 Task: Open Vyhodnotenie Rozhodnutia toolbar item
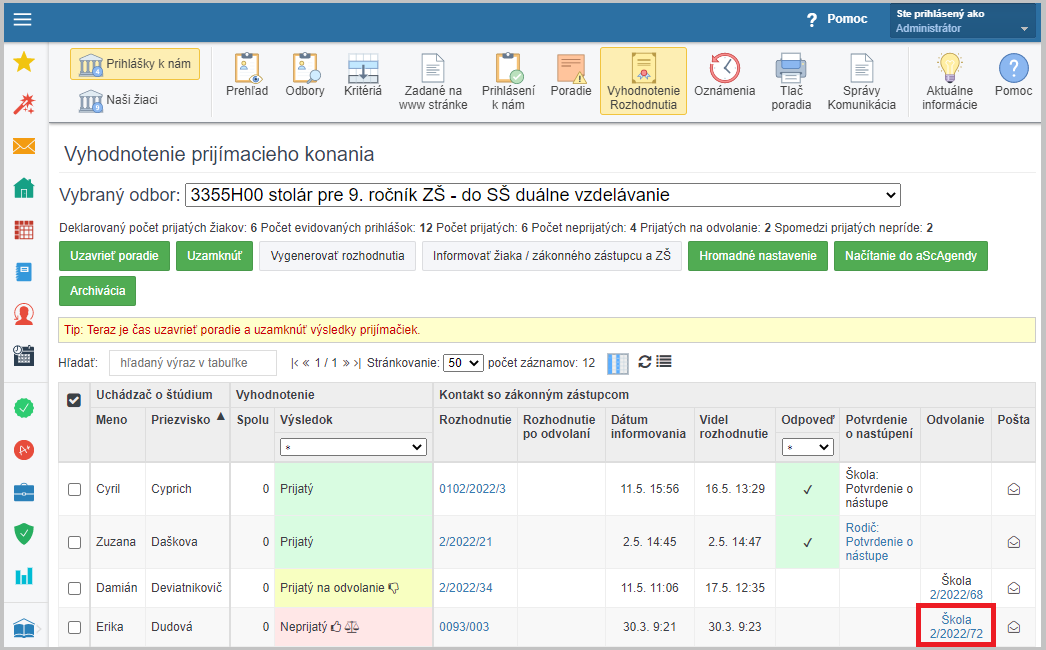(x=644, y=81)
